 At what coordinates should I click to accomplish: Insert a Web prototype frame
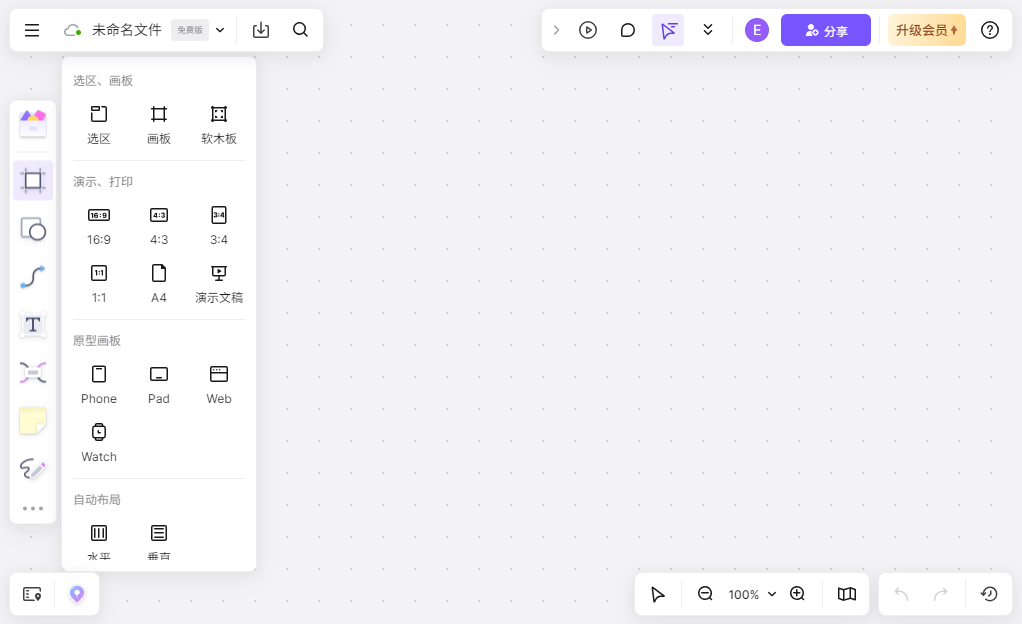point(219,385)
